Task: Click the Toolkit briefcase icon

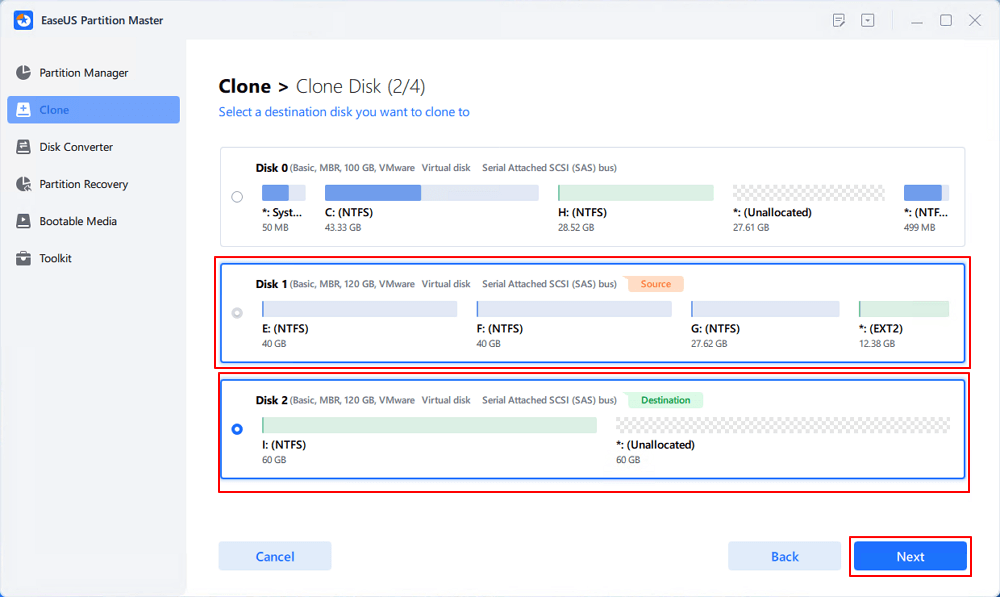Action: pos(23,258)
